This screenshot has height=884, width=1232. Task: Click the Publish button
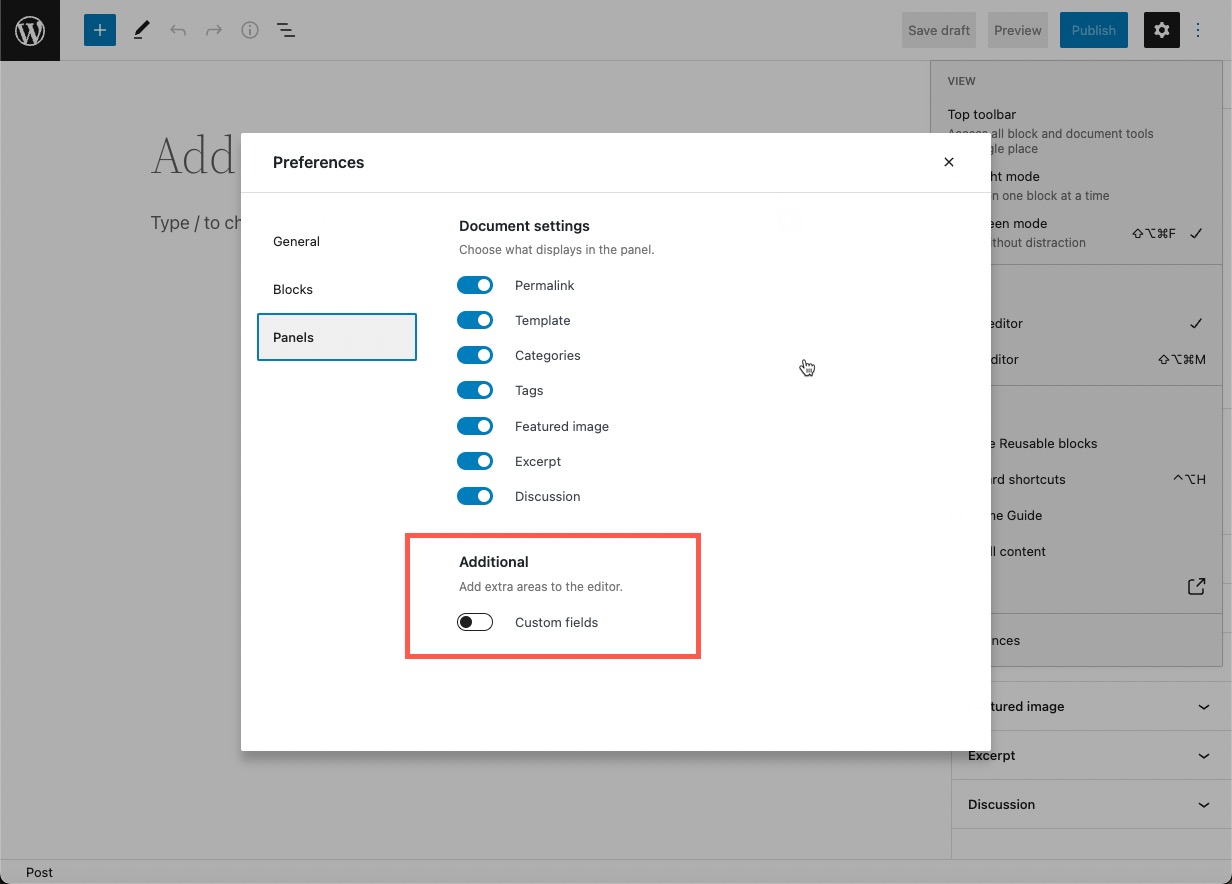[x=1093, y=30]
